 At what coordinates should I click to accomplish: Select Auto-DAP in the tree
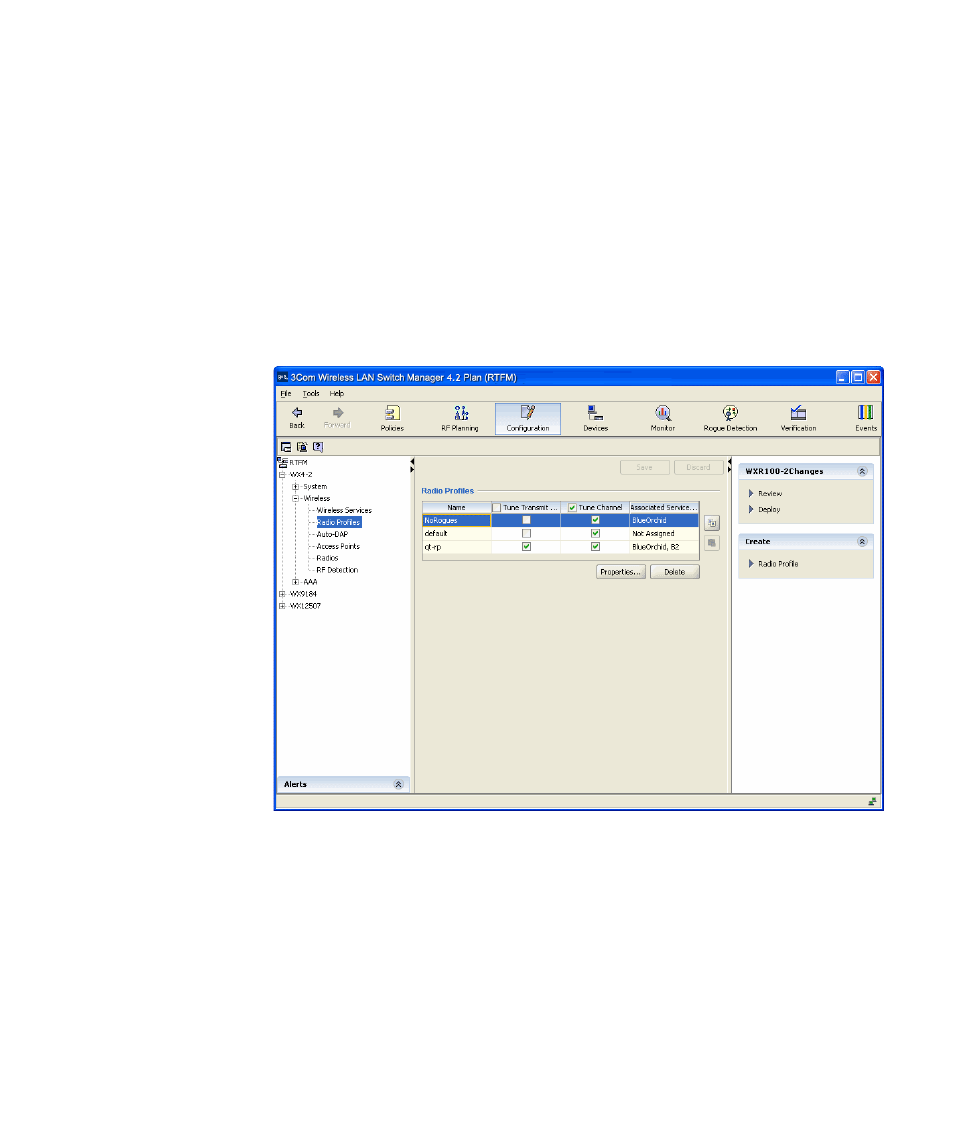pyautogui.click(x=332, y=535)
